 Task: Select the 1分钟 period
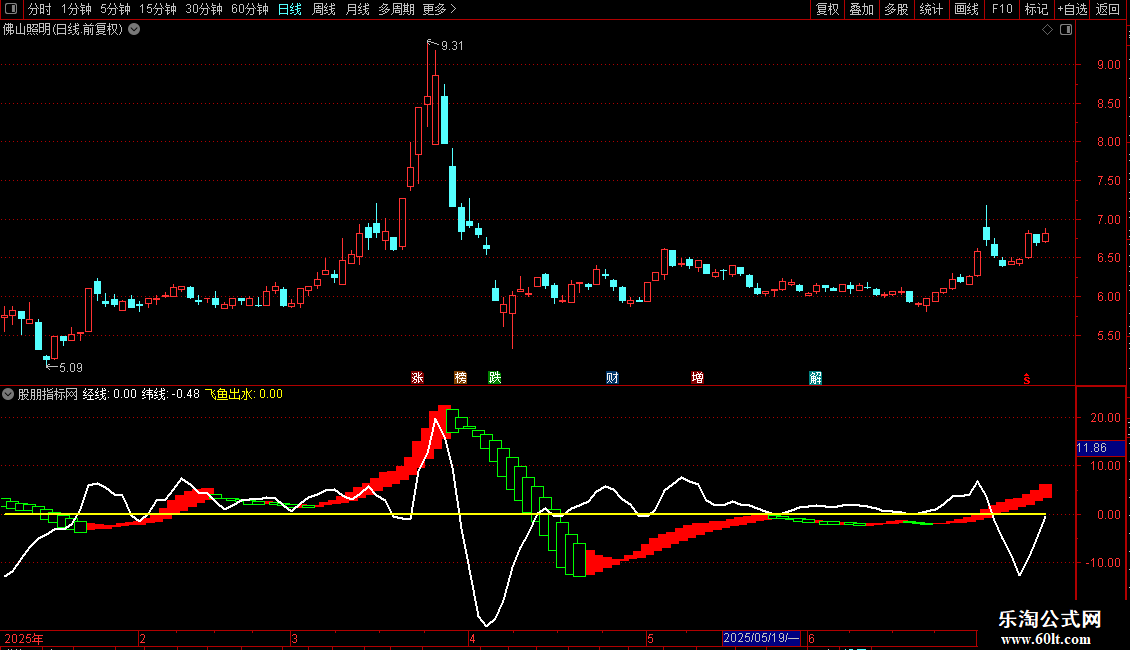76,9
